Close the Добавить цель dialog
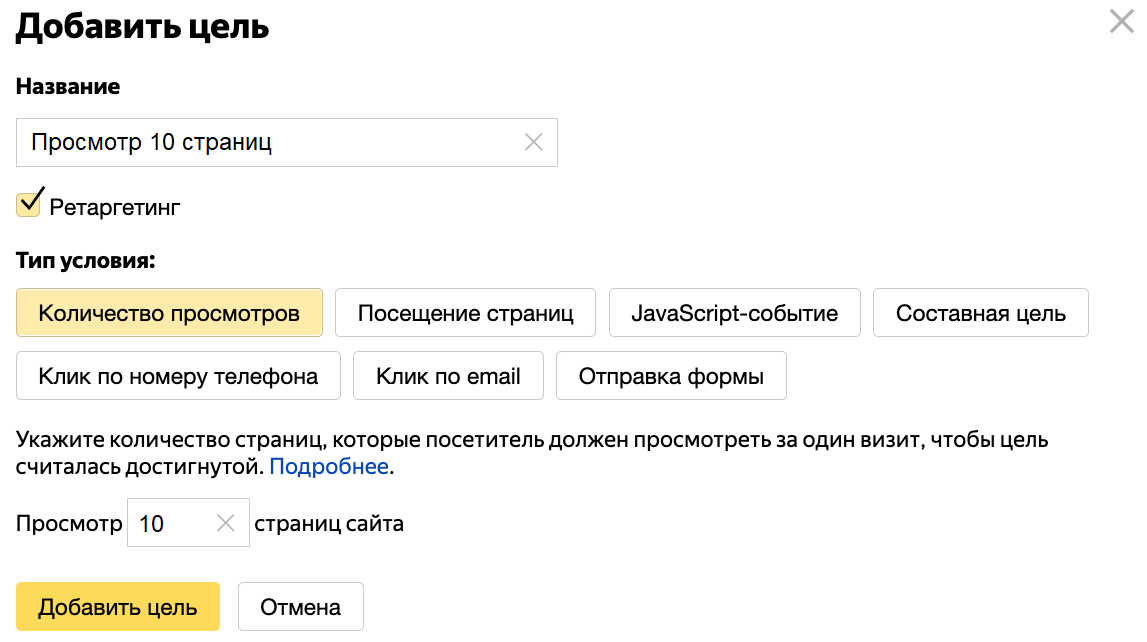This screenshot has height=642, width=1147. (1122, 22)
